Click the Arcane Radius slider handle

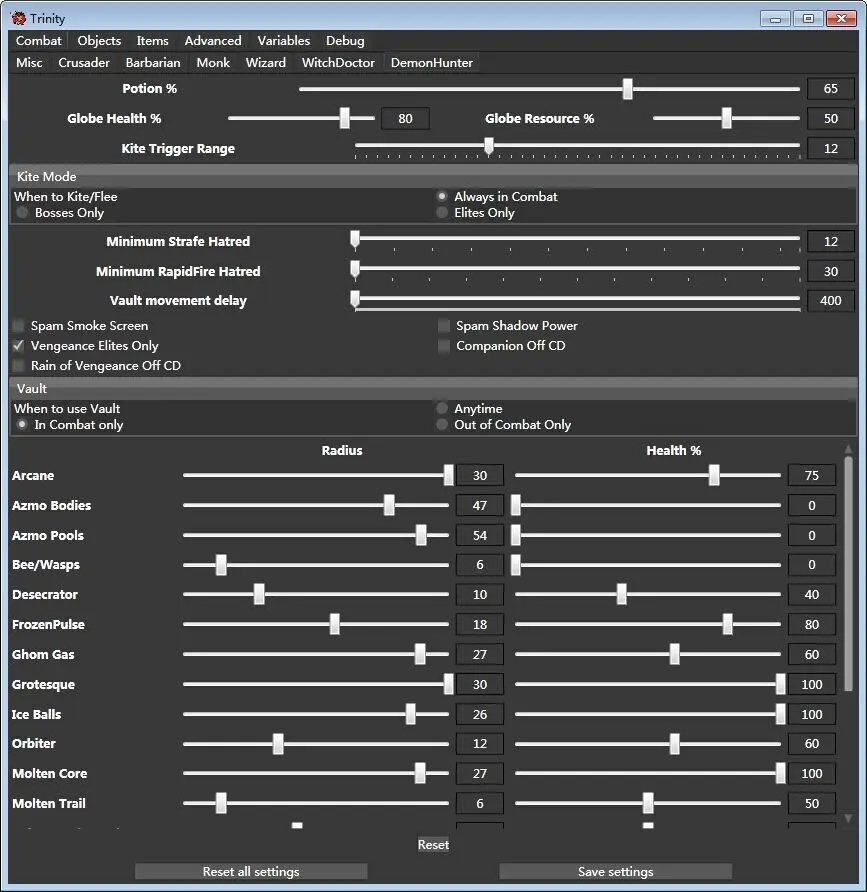coord(449,475)
